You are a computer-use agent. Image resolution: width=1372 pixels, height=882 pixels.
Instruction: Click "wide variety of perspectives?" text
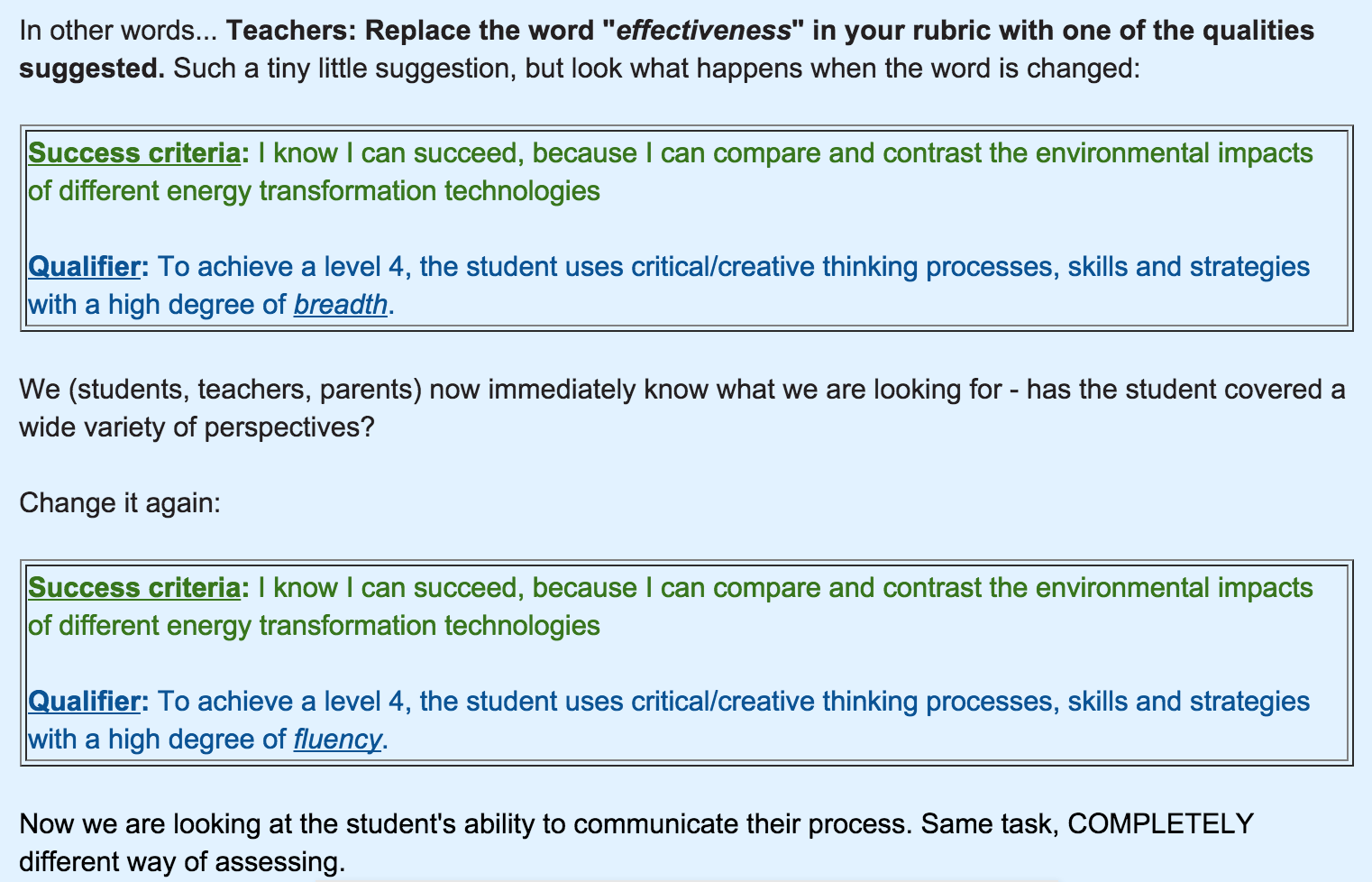pos(197,427)
